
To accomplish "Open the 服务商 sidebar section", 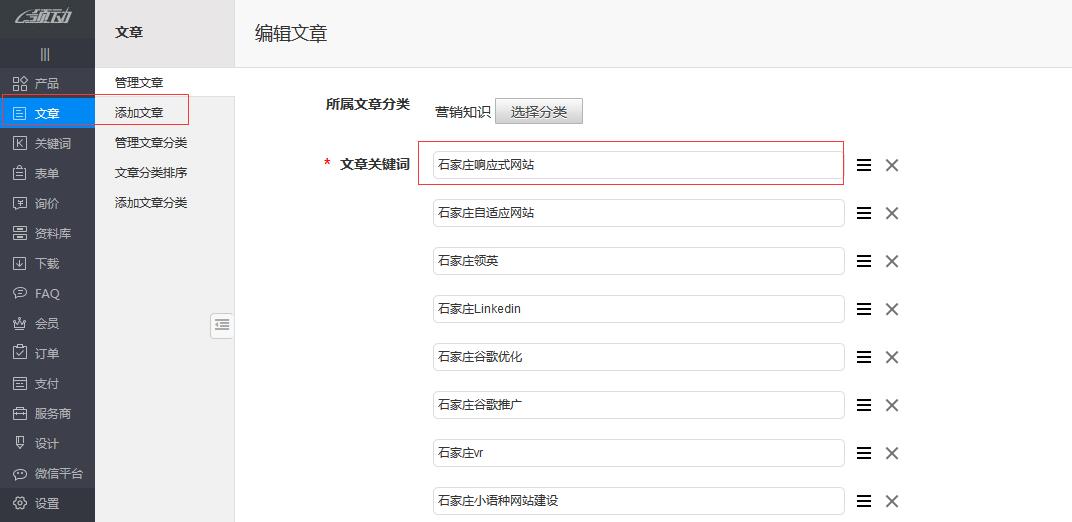I will [47, 414].
